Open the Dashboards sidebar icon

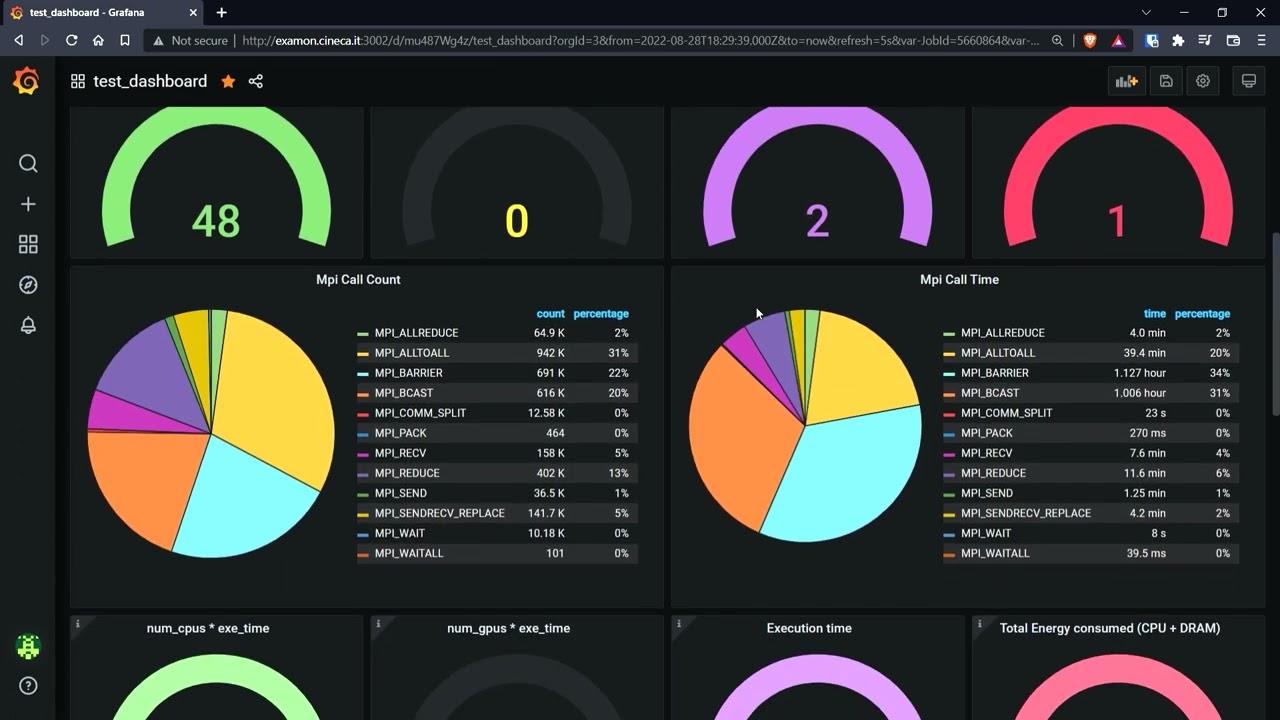[28, 244]
